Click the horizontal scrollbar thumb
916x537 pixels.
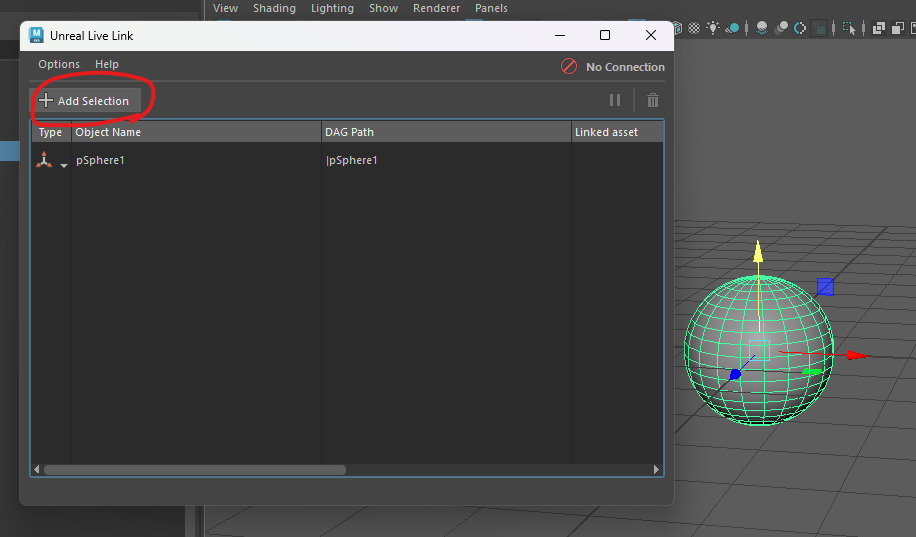pos(195,470)
